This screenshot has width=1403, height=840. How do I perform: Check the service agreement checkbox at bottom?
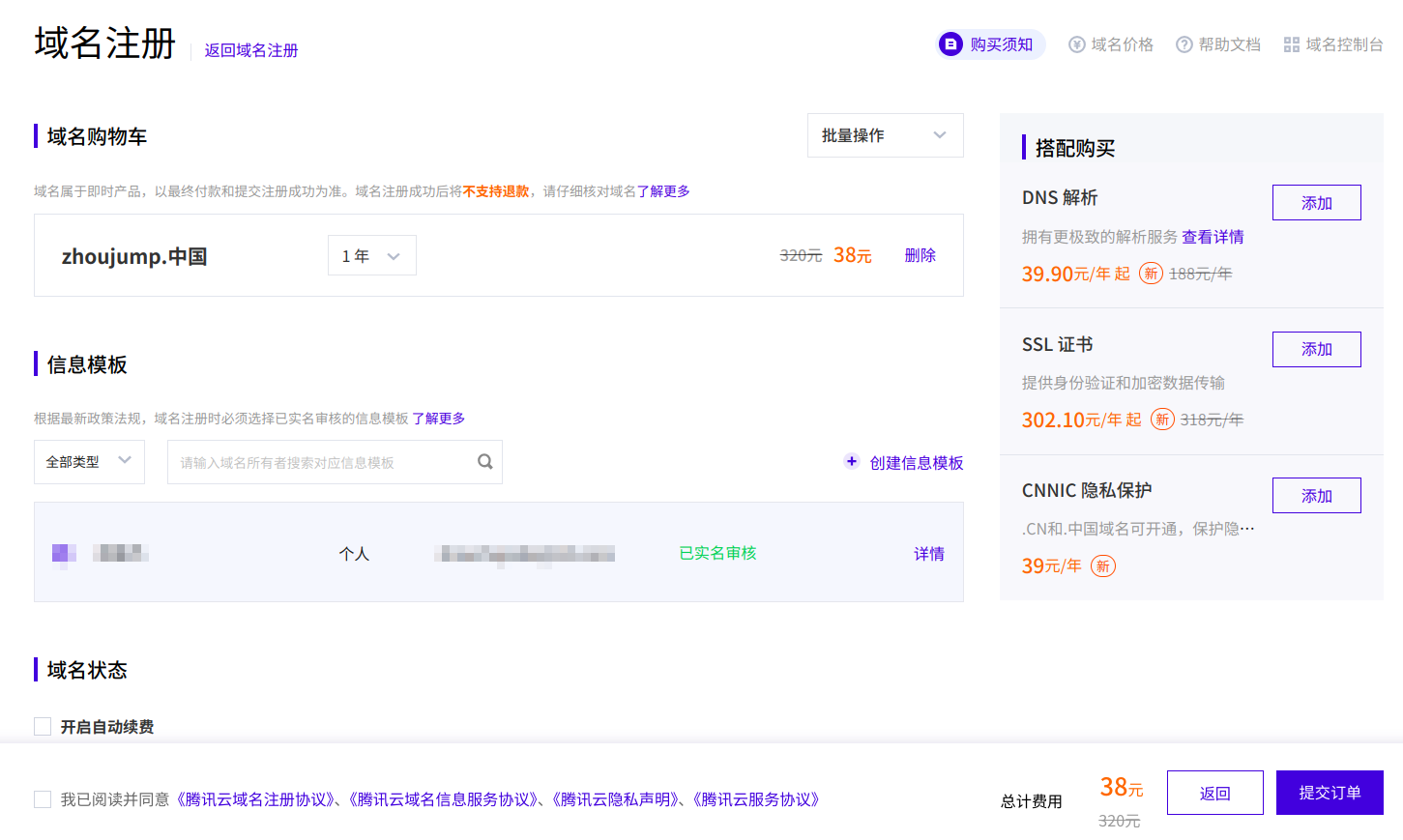coord(42,799)
